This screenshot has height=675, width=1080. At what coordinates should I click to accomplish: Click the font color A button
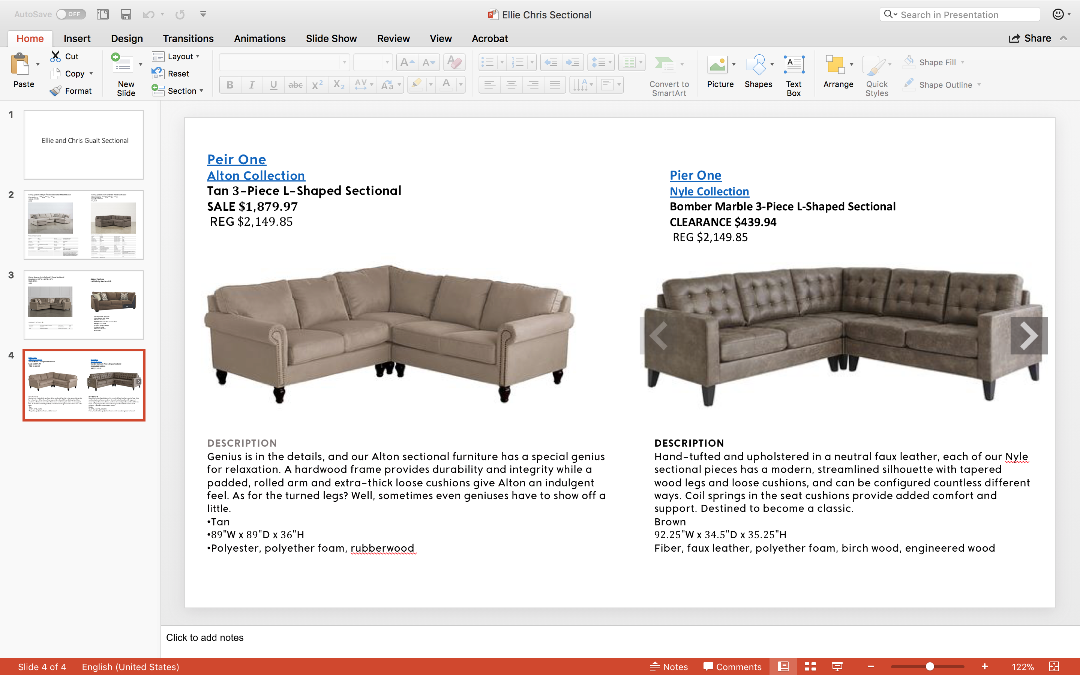[x=446, y=85]
